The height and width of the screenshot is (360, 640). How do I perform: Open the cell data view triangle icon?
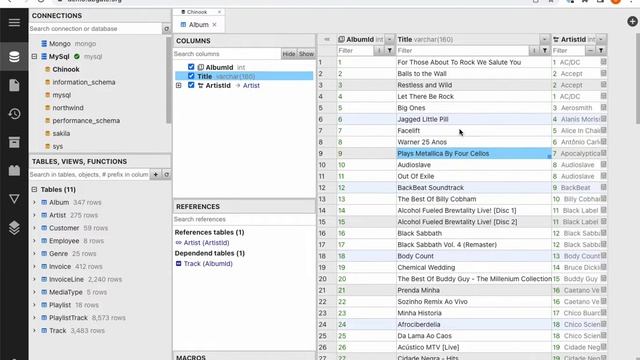point(14,199)
